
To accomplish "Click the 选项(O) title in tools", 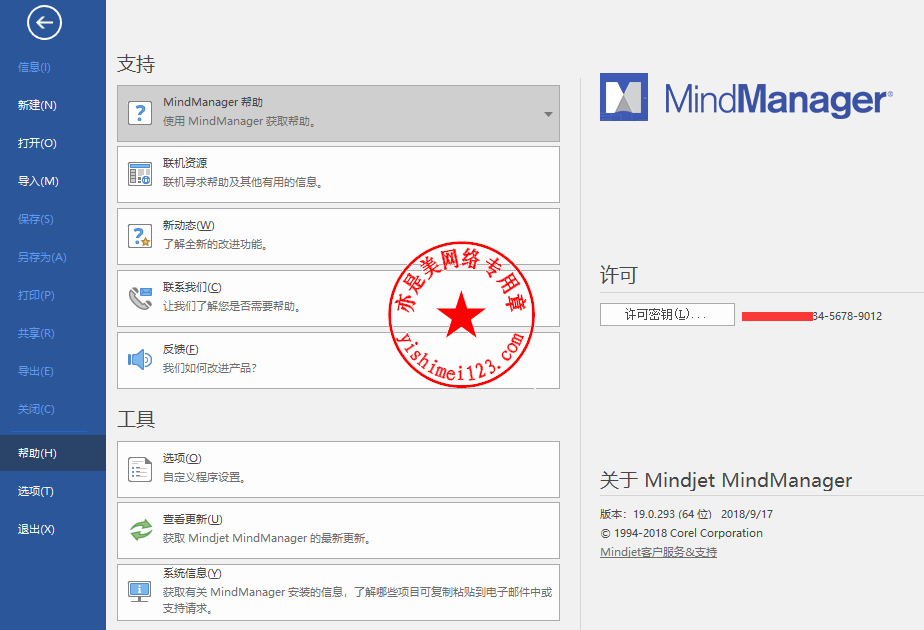I will pyautogui.click(x=182, y=458).
